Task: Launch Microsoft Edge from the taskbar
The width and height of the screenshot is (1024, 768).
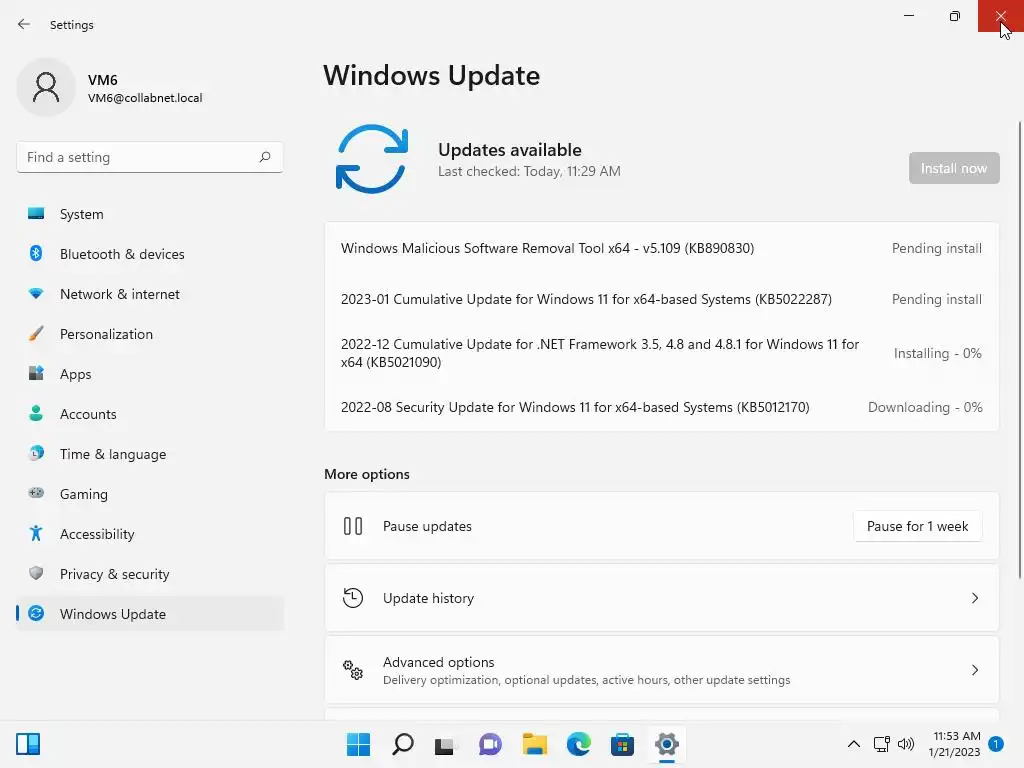Action: tap(579, 744)
